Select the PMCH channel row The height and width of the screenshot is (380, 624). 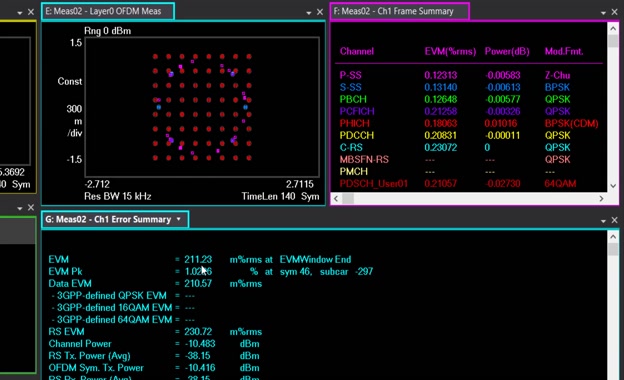[469, 171]
